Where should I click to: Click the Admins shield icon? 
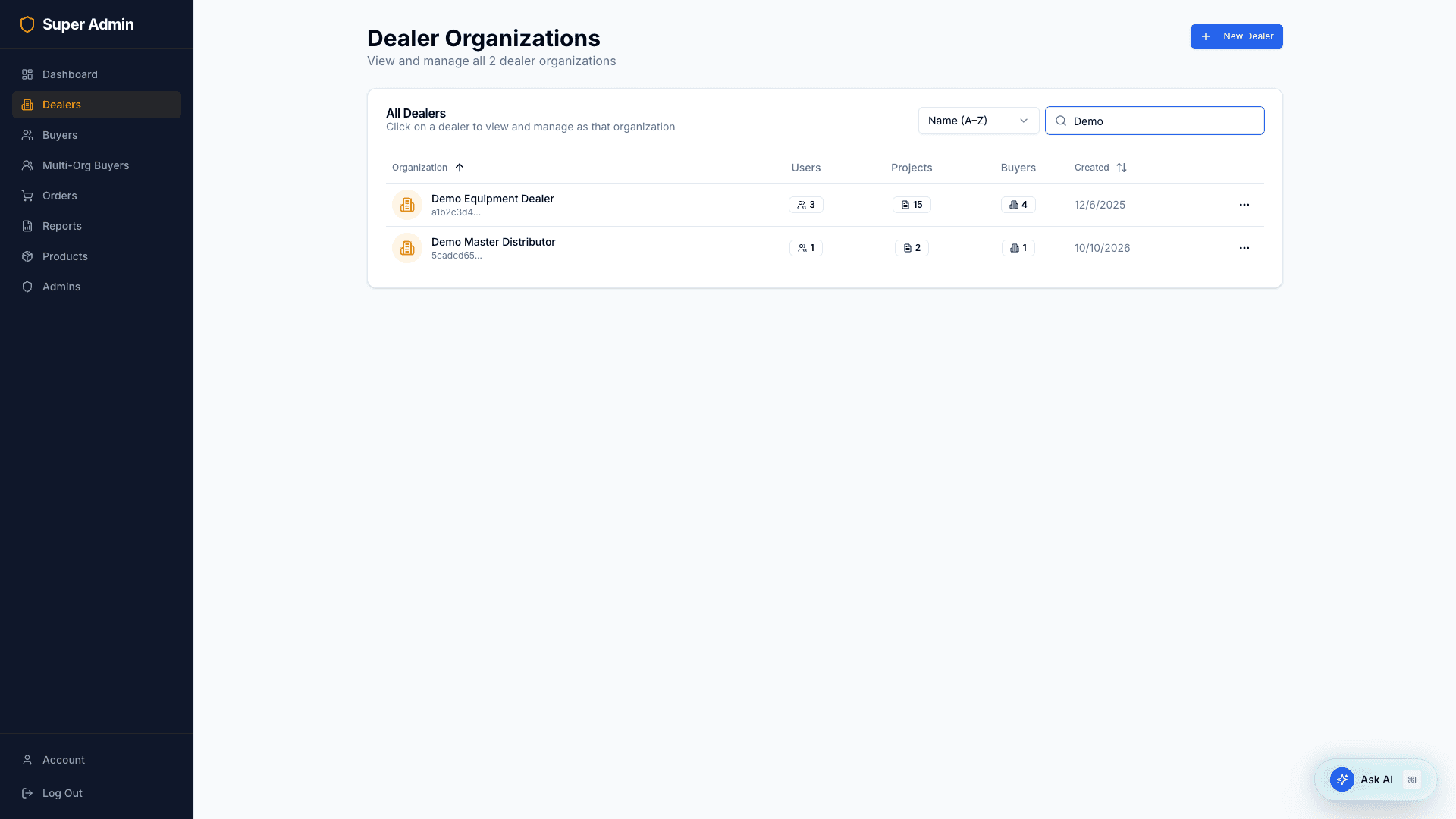(27, 287)
